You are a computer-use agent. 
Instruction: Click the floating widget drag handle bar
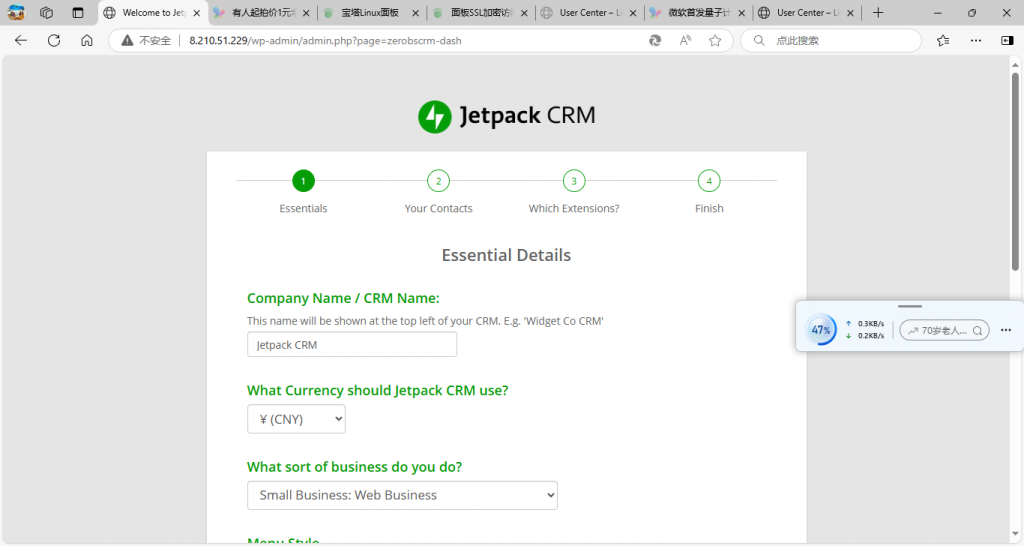tap(910, 306)
